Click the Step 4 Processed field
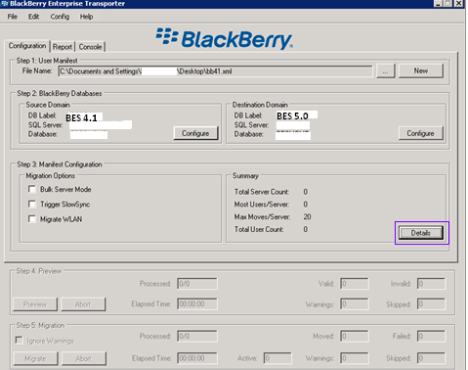The height and width of the screenshot is (370, 468). tap(197, 284)
